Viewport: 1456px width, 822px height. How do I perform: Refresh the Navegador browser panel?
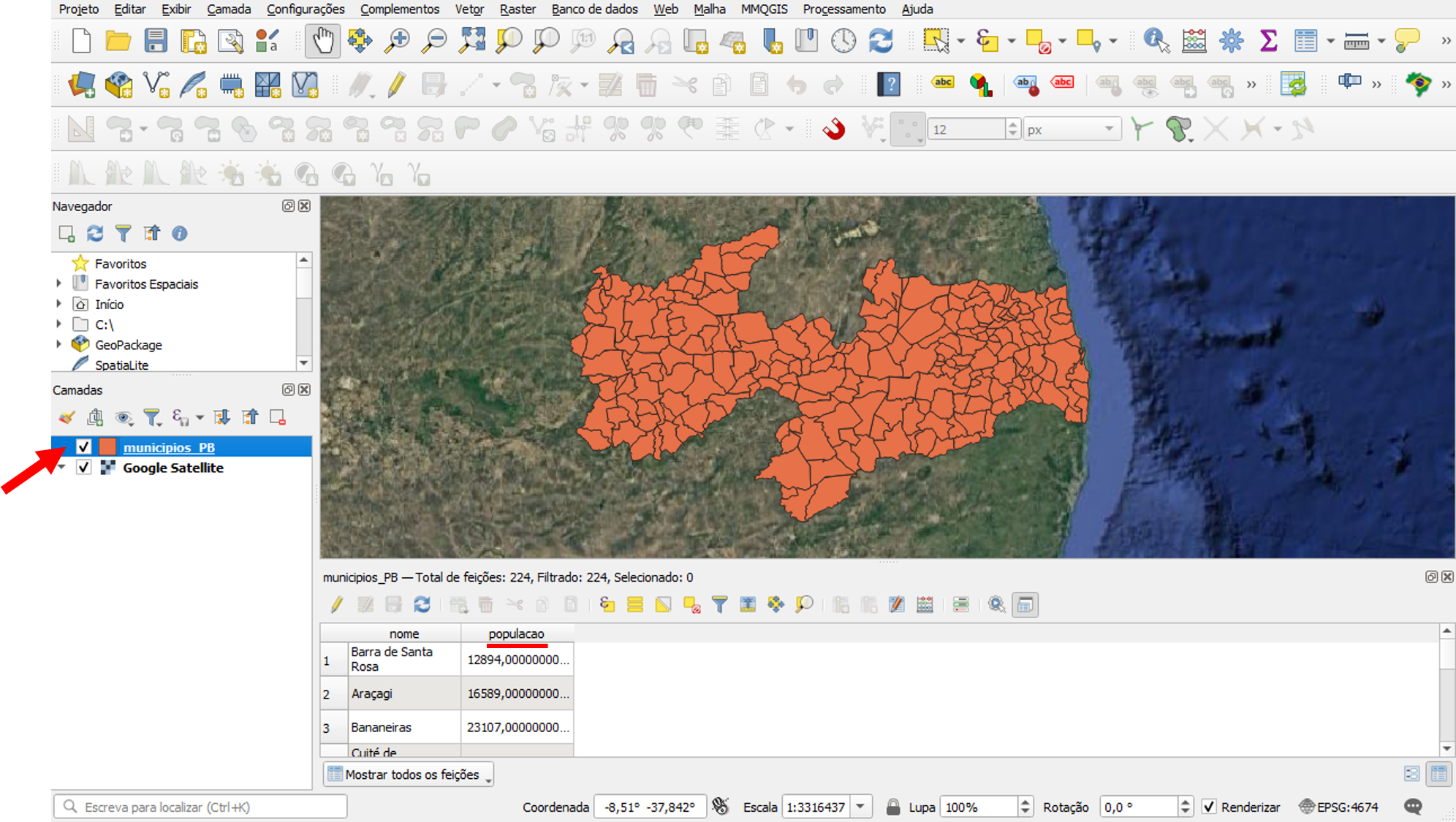[95, 233]
